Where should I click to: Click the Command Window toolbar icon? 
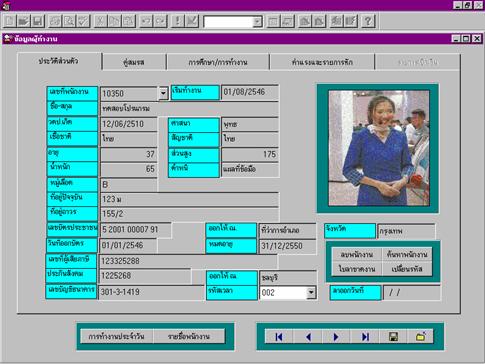coord(273,21)
